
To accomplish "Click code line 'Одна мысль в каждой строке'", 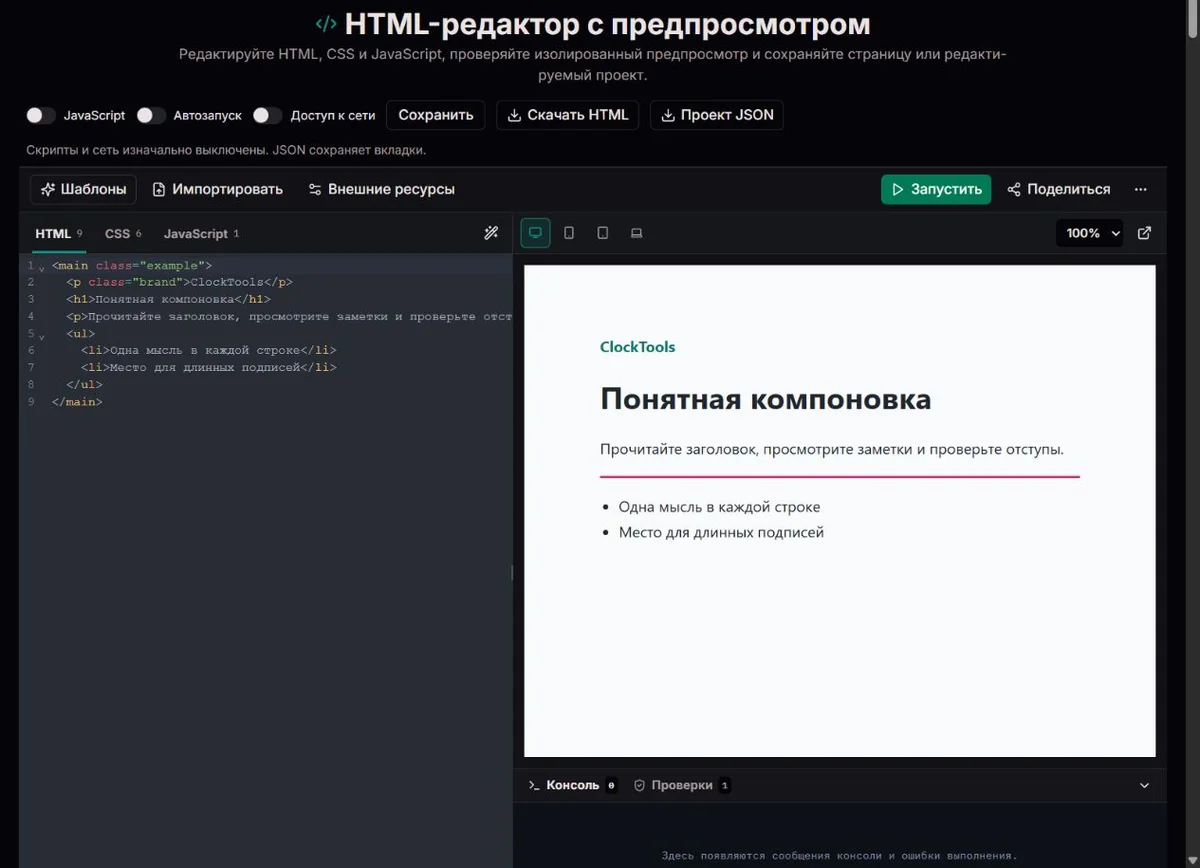I will pos(209,350).
